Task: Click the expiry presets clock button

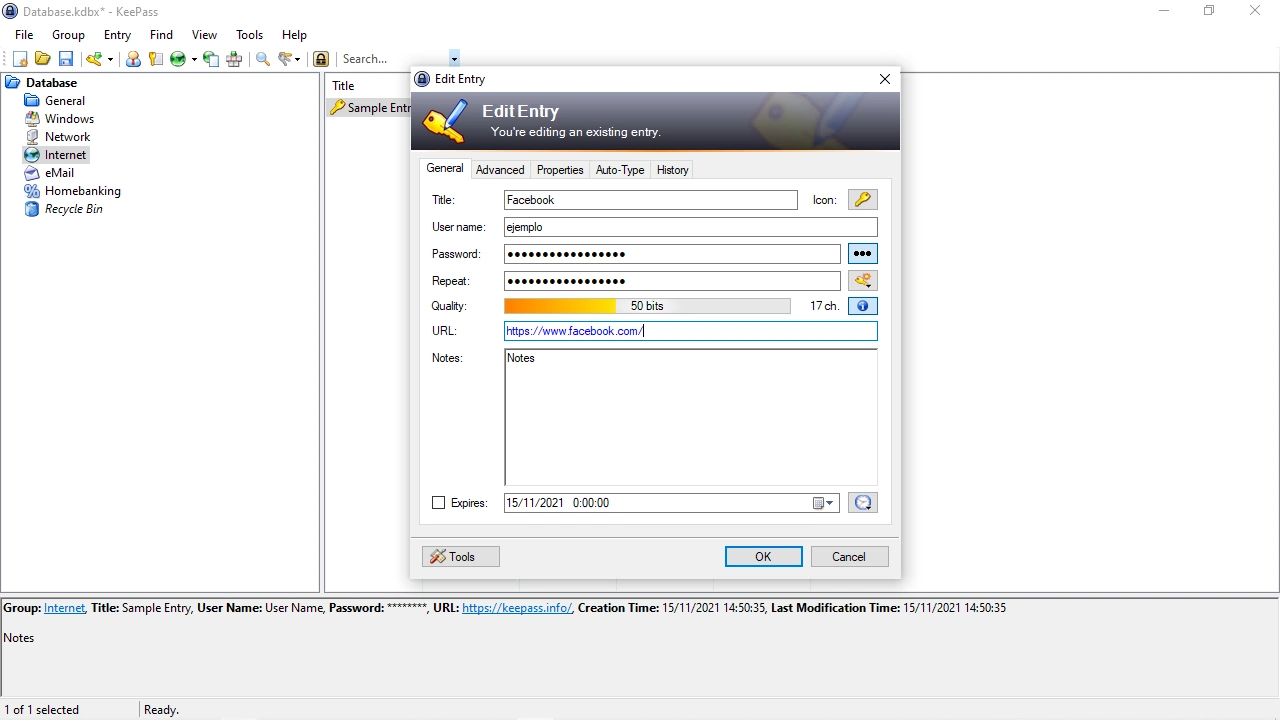Action: [863, 503]
